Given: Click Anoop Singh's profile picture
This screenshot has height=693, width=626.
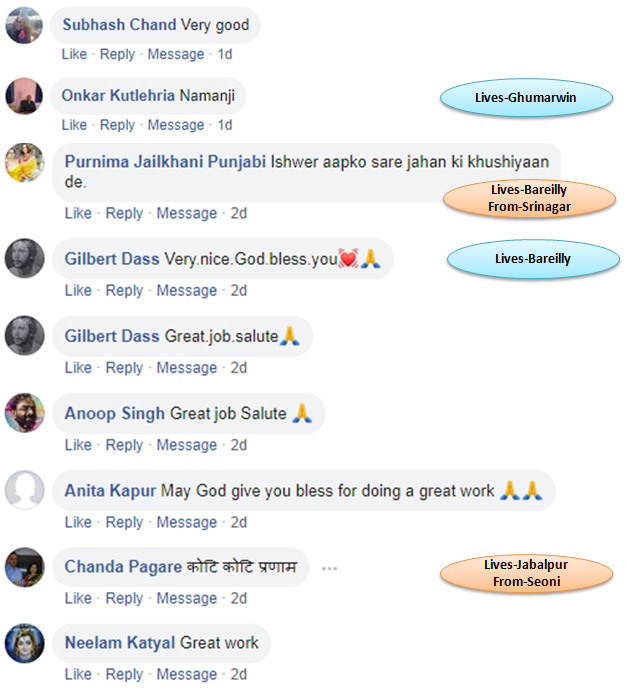Looking at the screenshot, I should [24, 413].
